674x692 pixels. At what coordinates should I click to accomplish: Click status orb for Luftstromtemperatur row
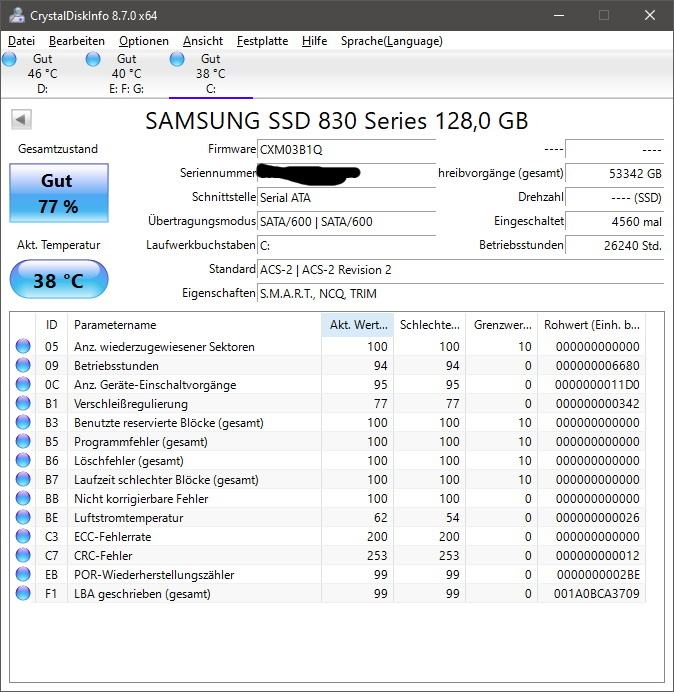tap(23, 517)
